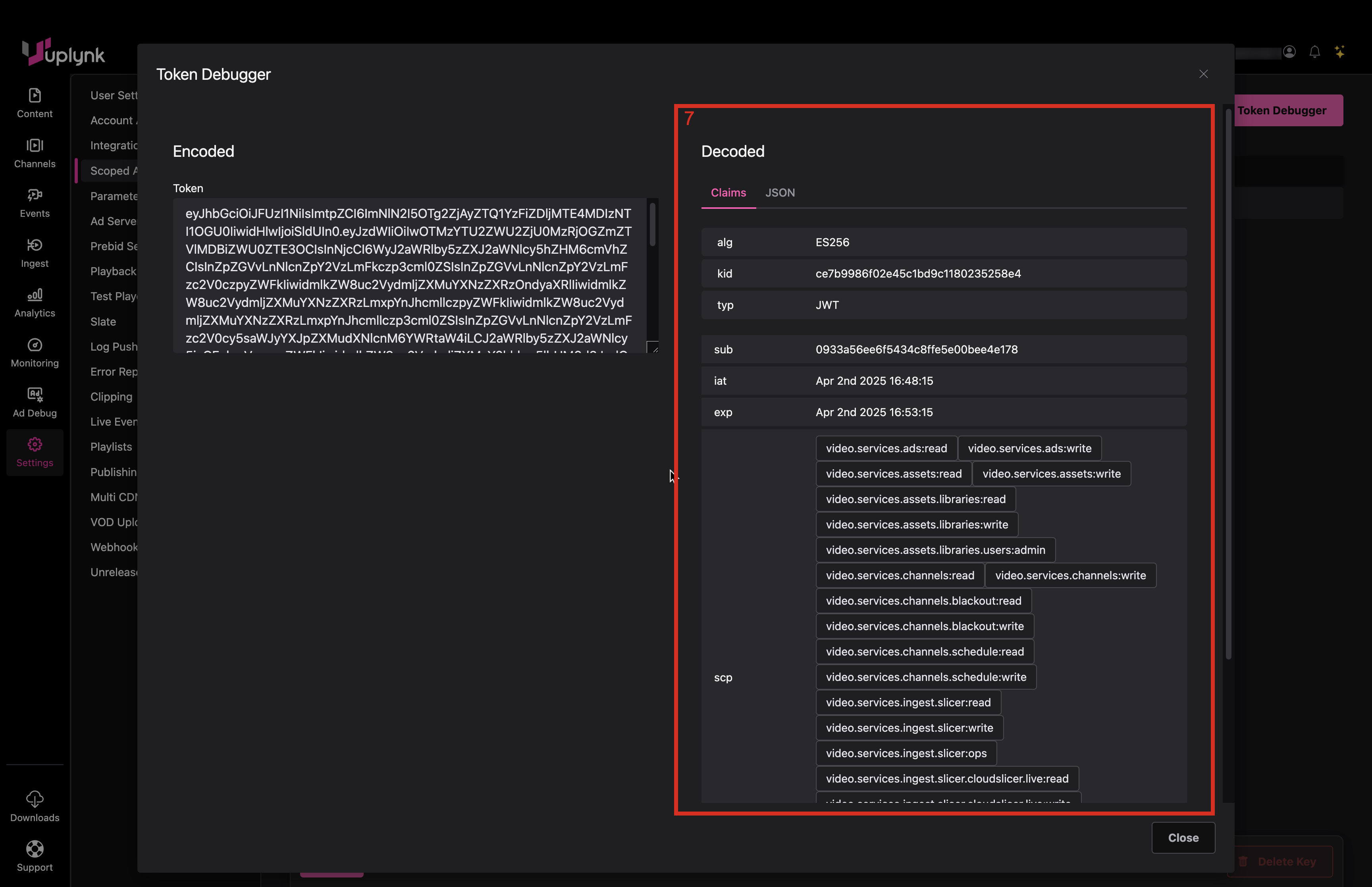Open the Content section icon
1372x887 pixels.
pos(35,96)
